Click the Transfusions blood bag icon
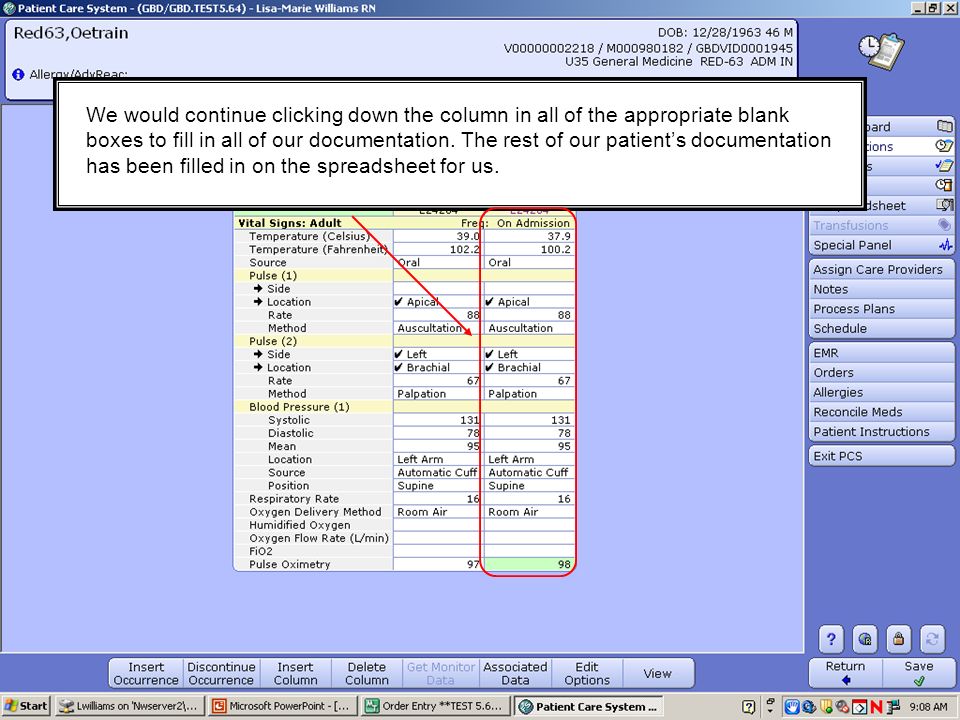This screenshot has width=960, height=720. click(x=945, y=225)
